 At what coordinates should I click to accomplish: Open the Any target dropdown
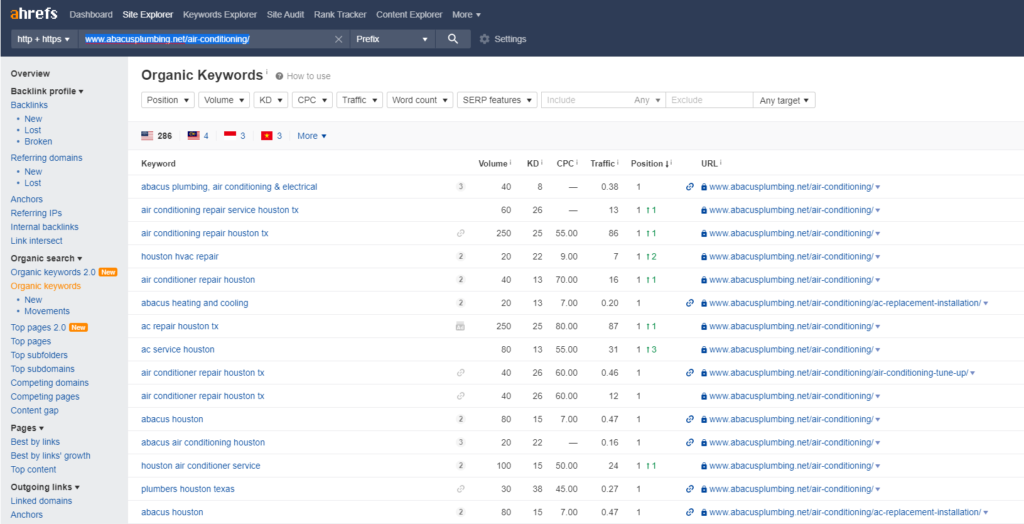coord(784,100)
